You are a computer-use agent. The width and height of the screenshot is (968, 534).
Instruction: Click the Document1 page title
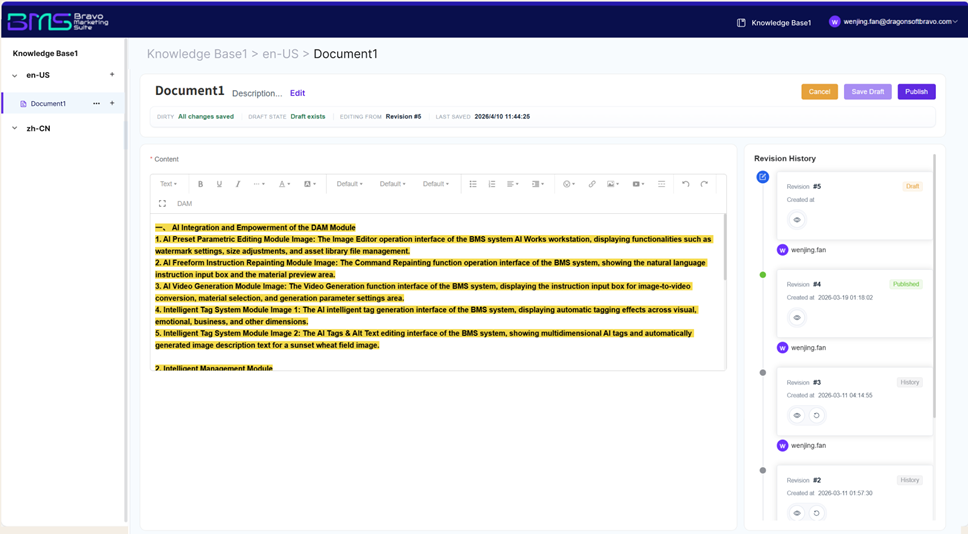pyautogui.click(x=190, y=91)
